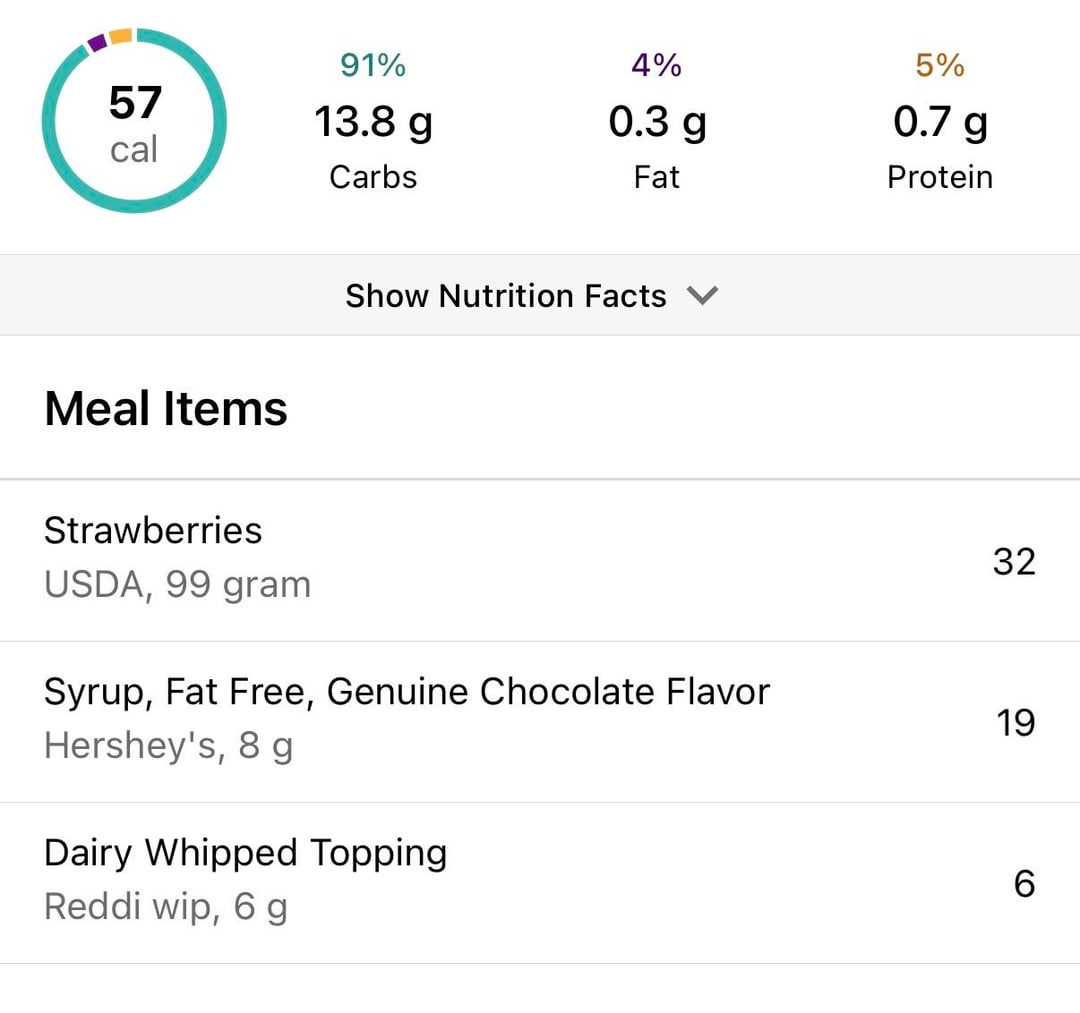Viewport: 1080px width, 1013px height.
Task: Click the Reddi wip, 6 g serving text
Action: pos(166,907)
